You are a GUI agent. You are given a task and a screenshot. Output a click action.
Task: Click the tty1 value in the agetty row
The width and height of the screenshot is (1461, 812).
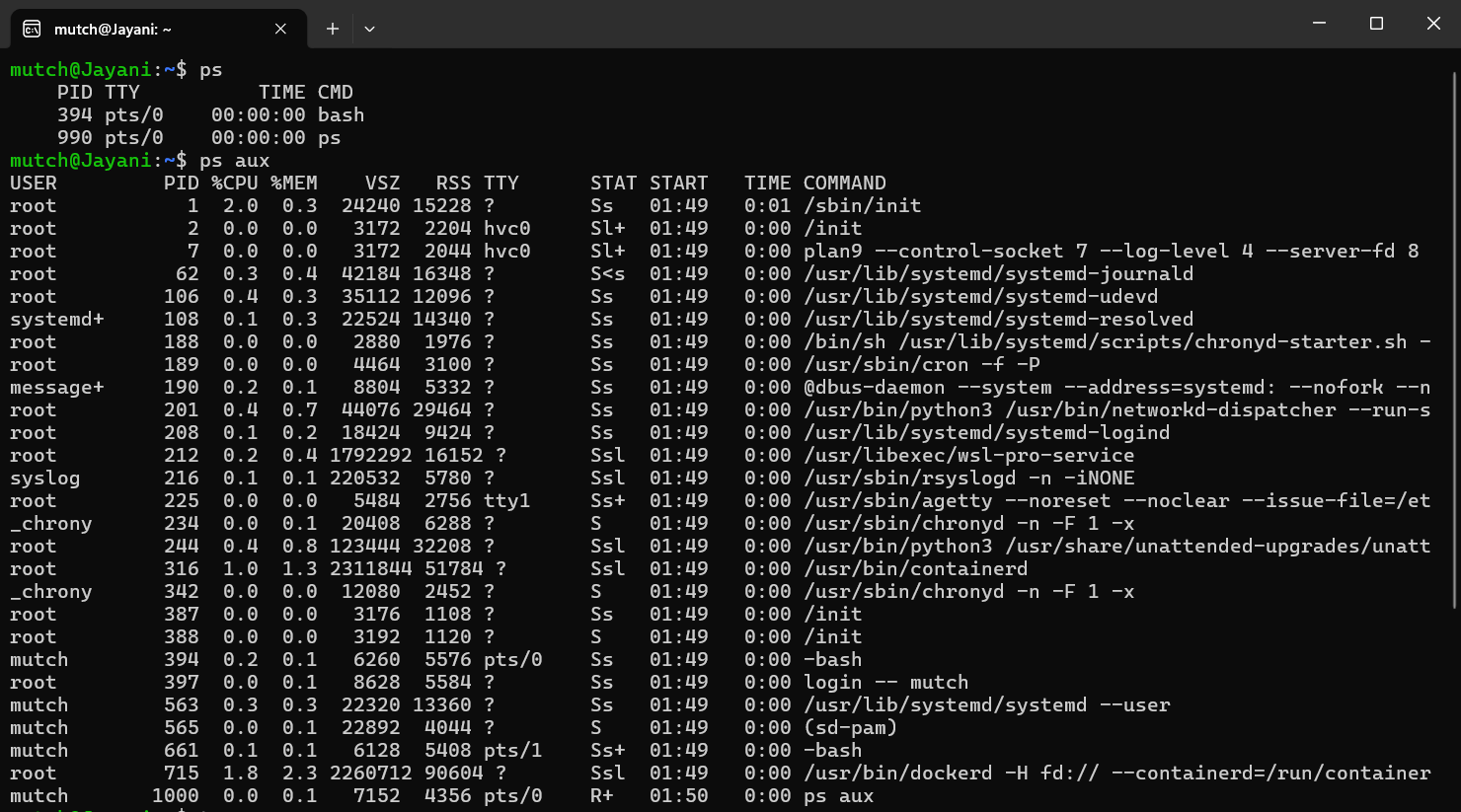click(507, 501)
